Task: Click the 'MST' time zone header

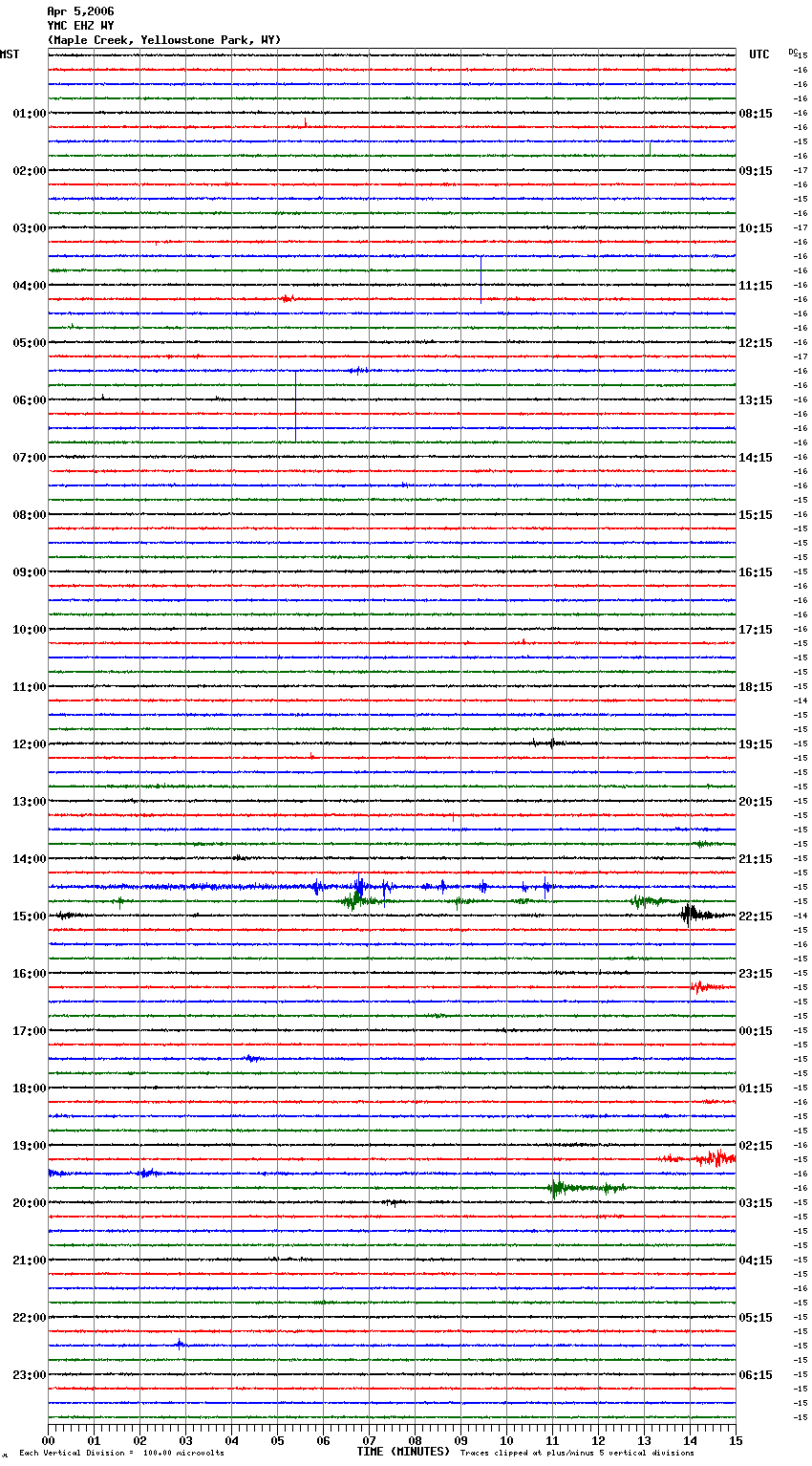Action: point(10,54)
